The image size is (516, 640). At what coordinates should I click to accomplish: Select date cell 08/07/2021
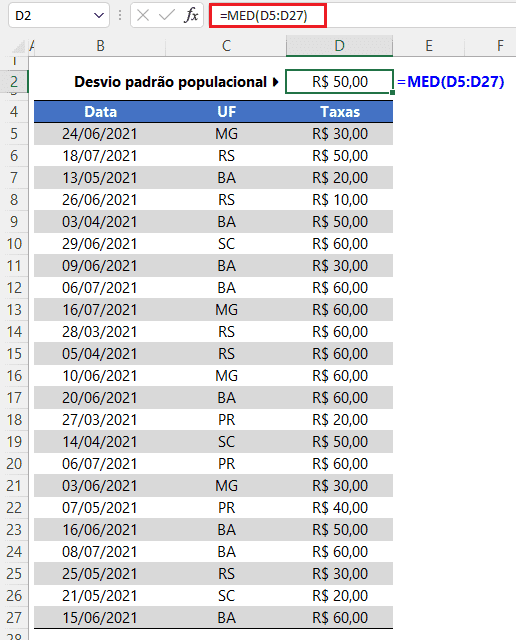(x=100, y=552)
